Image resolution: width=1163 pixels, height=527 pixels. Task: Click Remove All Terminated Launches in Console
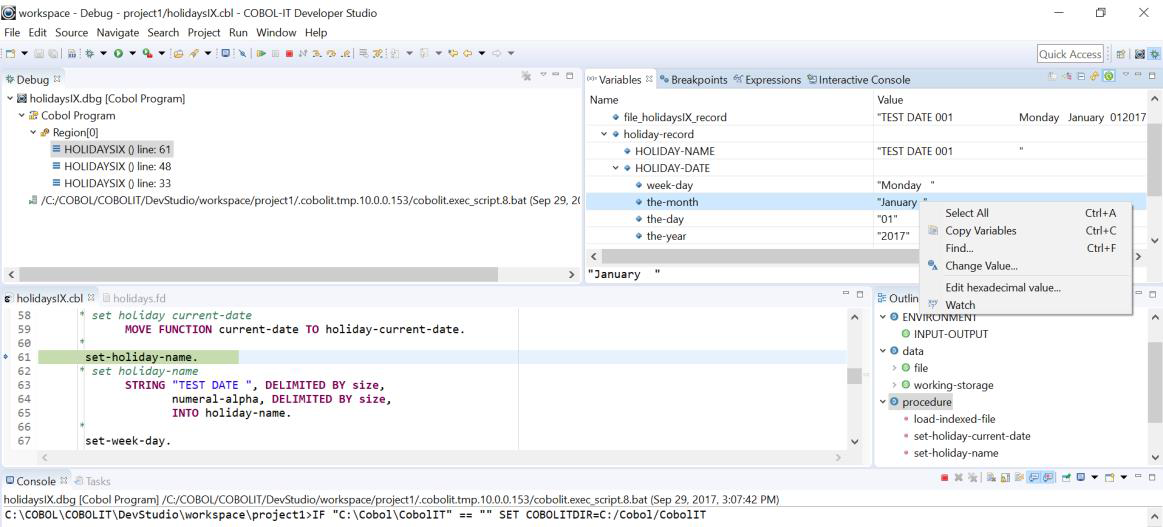click(972, 477)
